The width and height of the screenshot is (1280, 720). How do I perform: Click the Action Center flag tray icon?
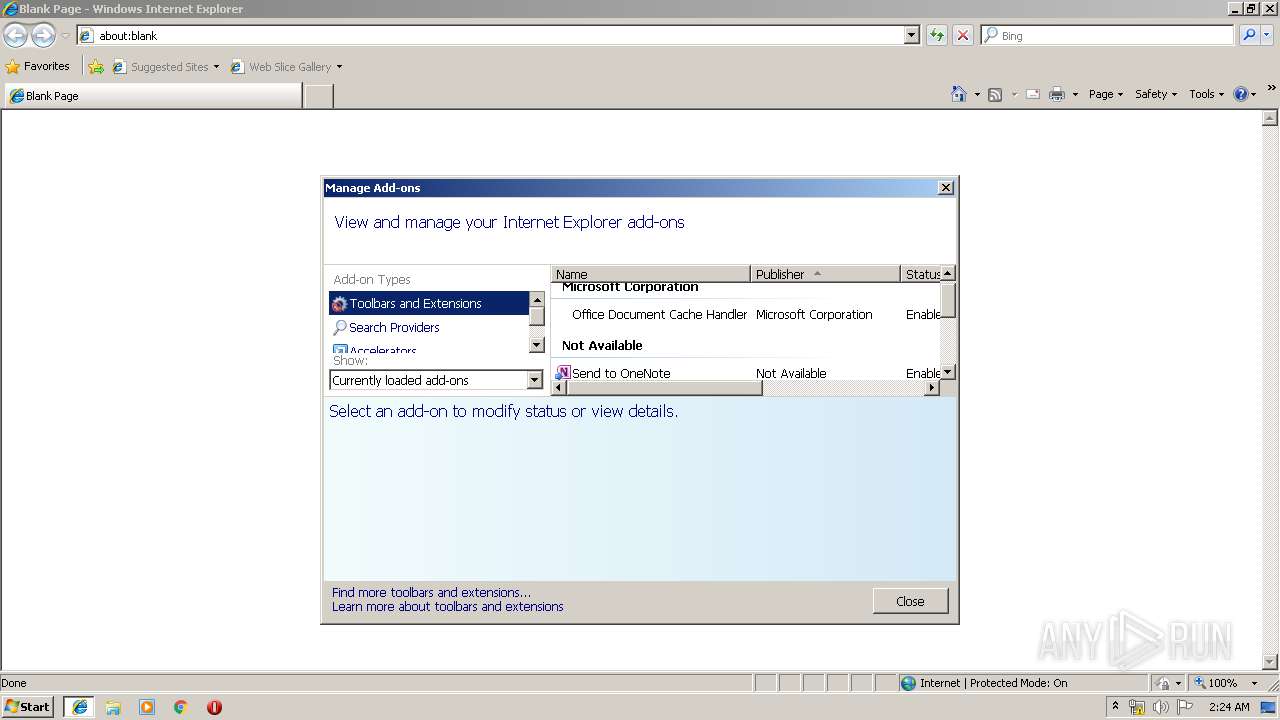point(1185,707)
